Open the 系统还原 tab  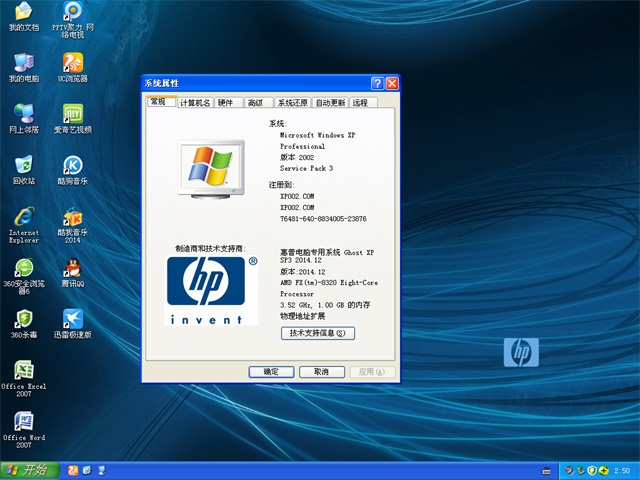(x=293, y=103)
